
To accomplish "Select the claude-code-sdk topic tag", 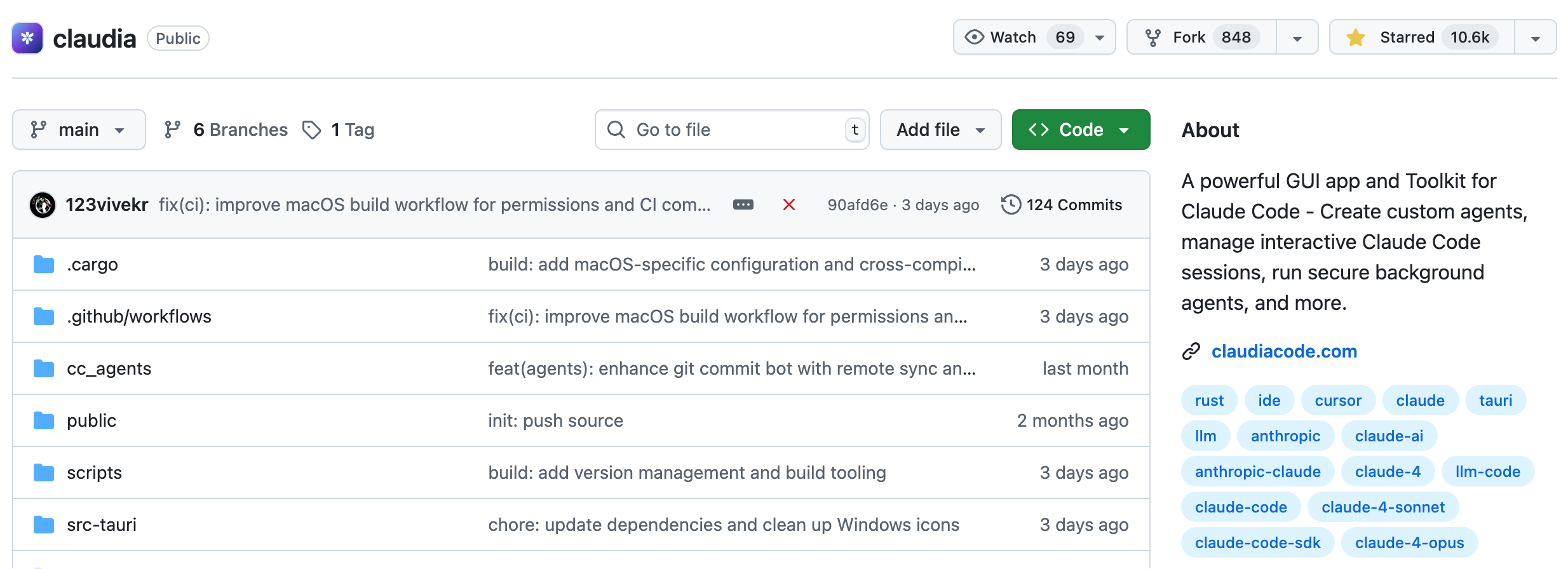I will coord(1257,542).
